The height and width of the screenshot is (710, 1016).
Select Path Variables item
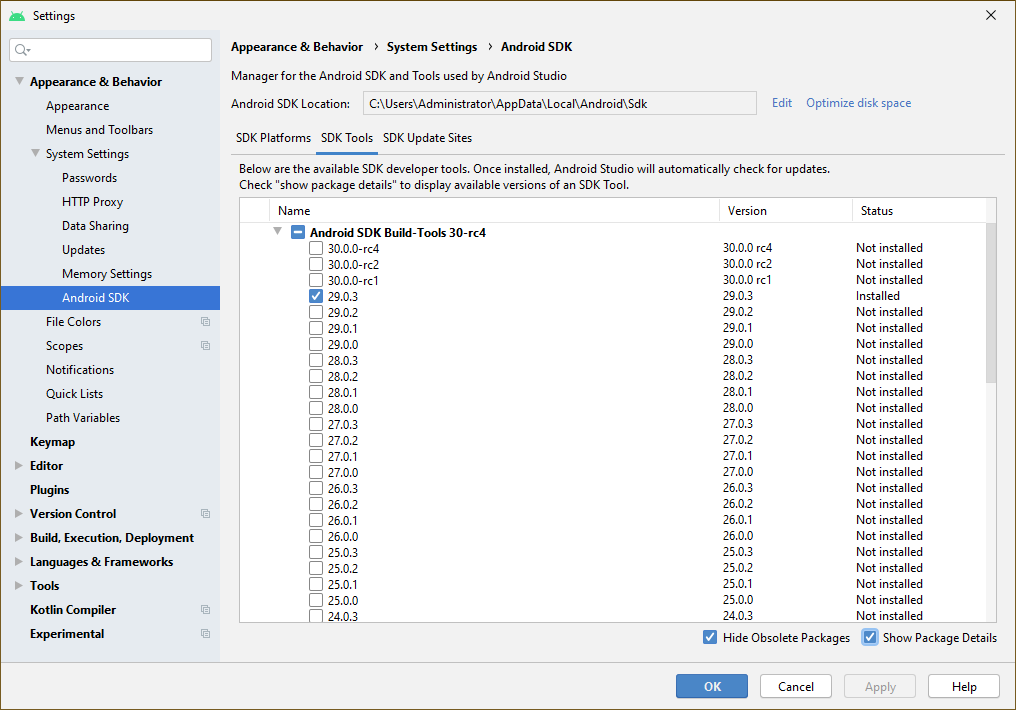coord(83,418)
